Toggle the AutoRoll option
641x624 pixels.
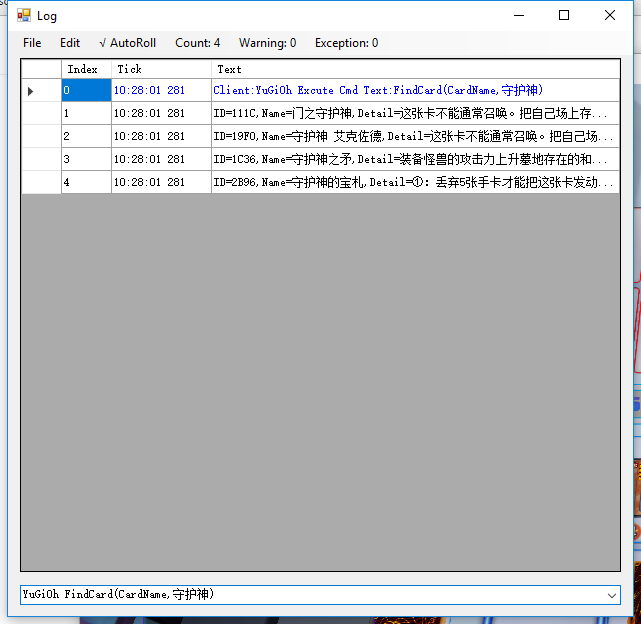point(128,43)
